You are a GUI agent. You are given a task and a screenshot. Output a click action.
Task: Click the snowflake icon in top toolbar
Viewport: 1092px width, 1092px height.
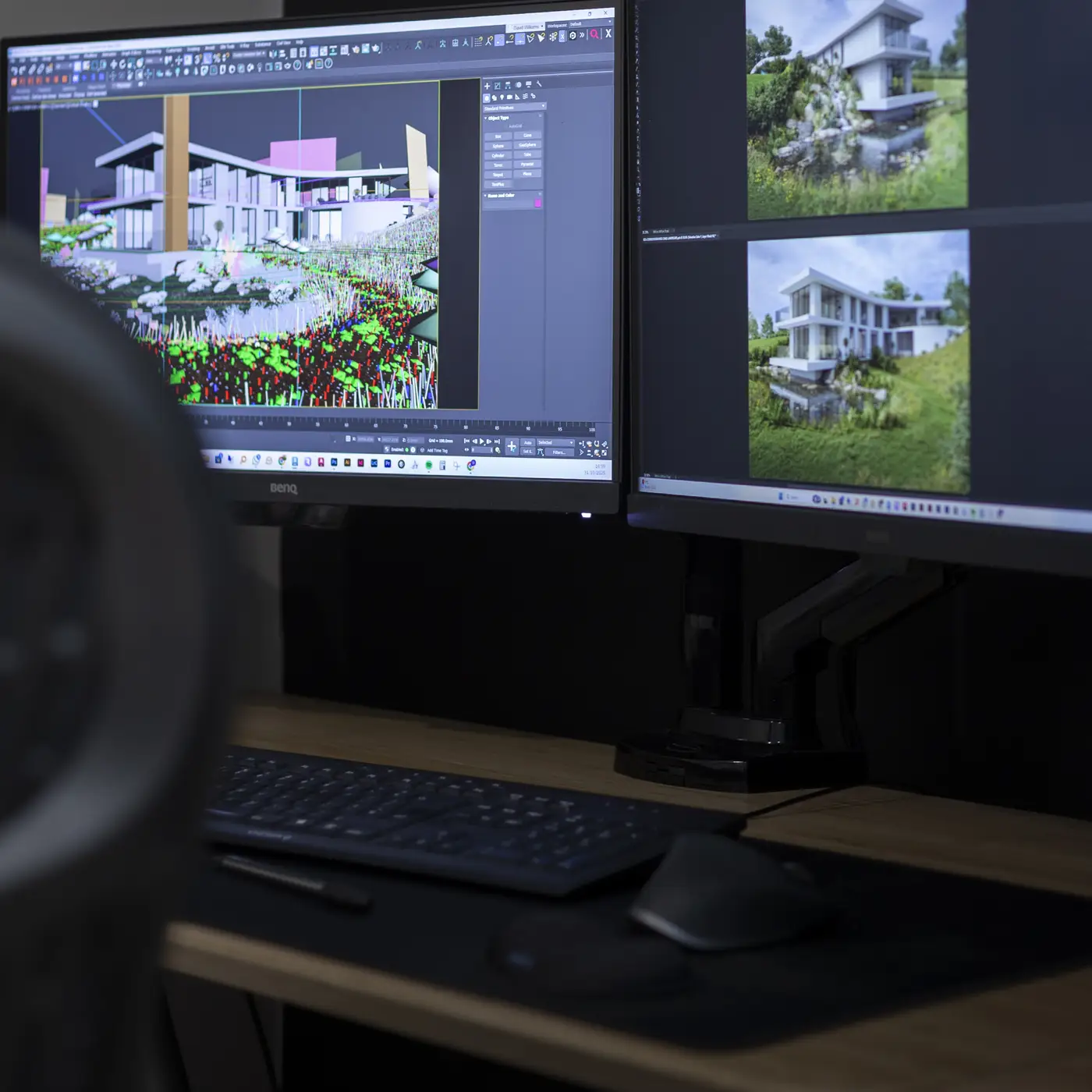point(552,36)
